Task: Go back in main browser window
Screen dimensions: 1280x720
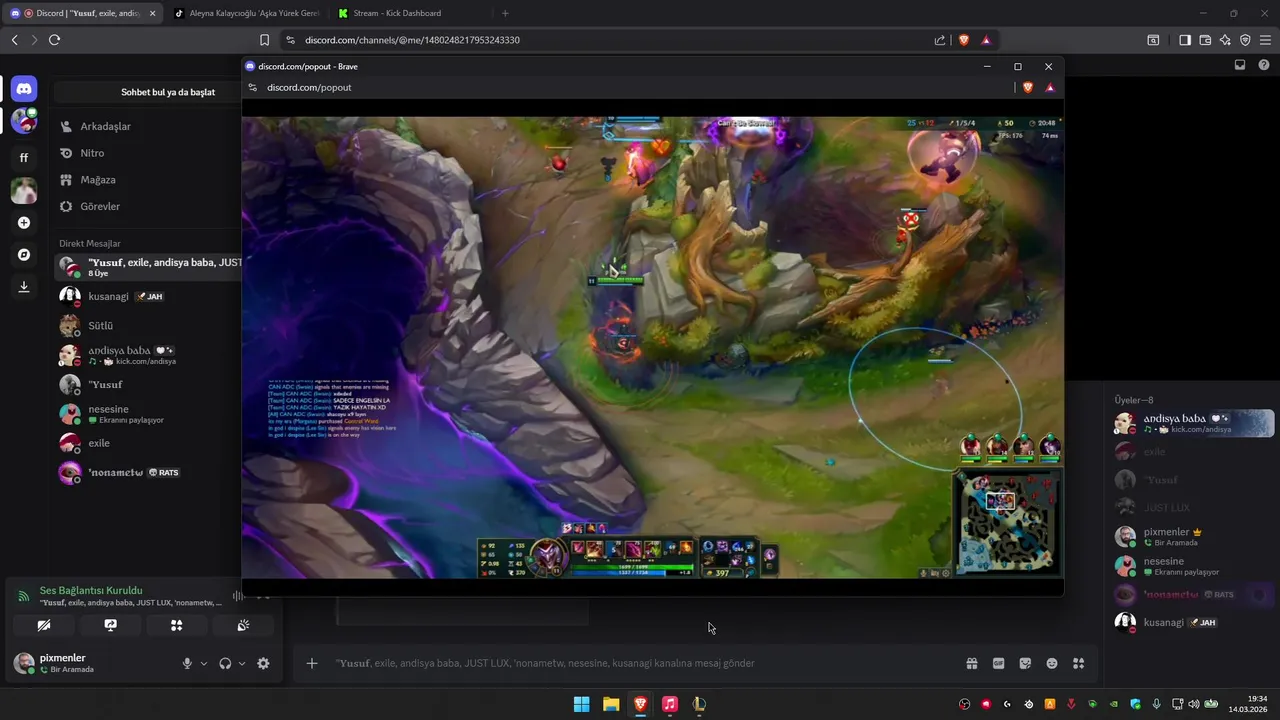Action: 14,40
